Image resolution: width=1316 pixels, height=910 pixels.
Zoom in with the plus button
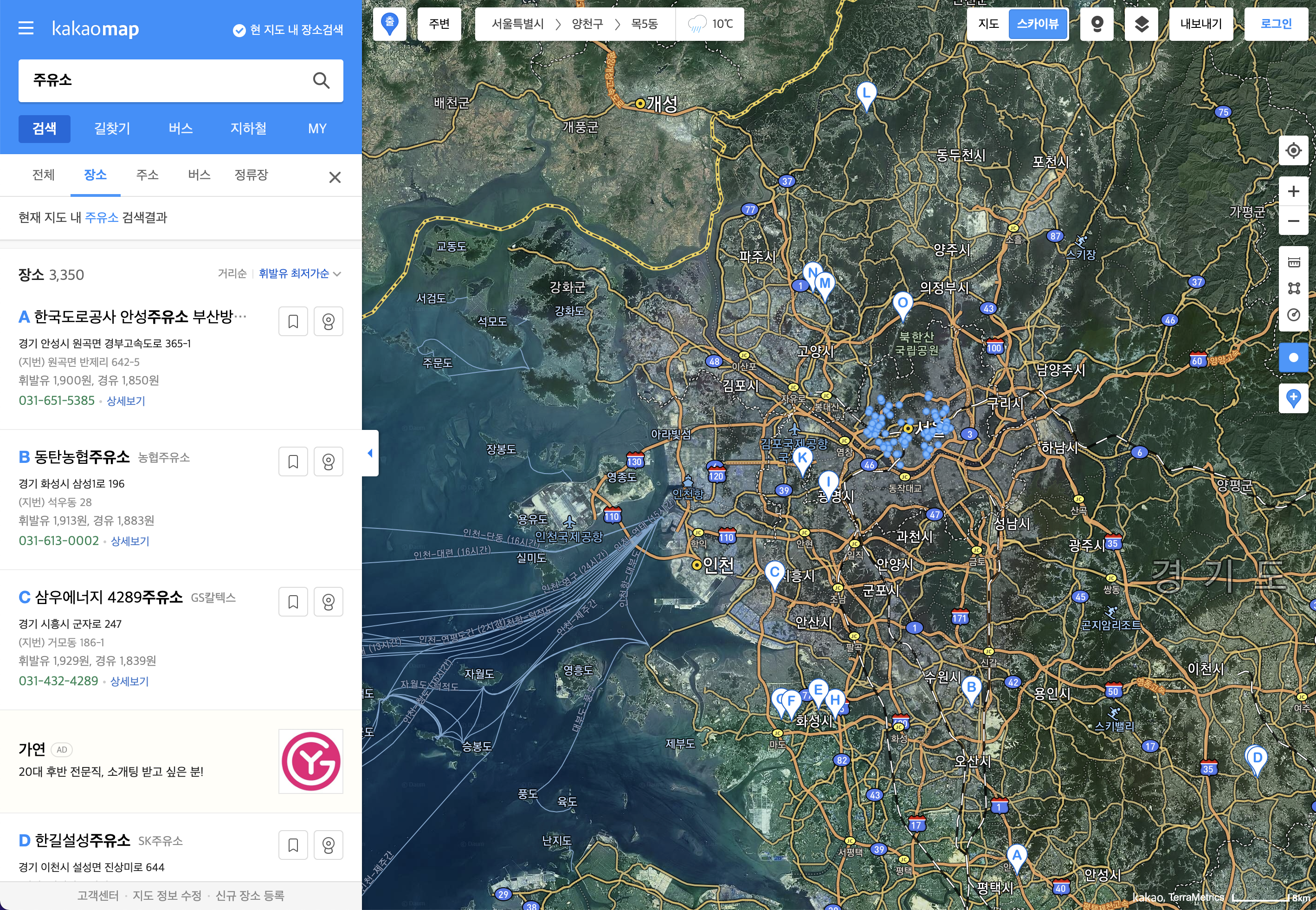1293,191
